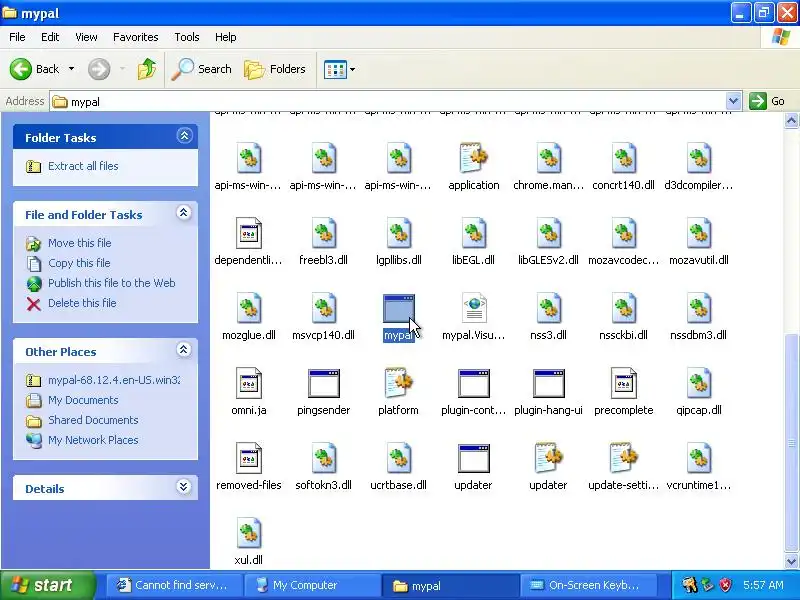Image resolution: width=800 pixels, height=600 pixels.
Task: Expand the Details panel
Action: click(184, 487)
